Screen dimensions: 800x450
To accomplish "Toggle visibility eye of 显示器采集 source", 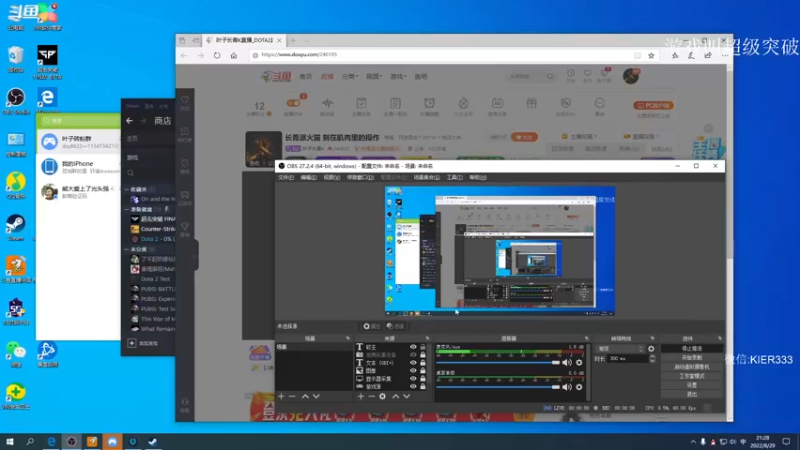I will pyautogui.click(x=413, y=379).
